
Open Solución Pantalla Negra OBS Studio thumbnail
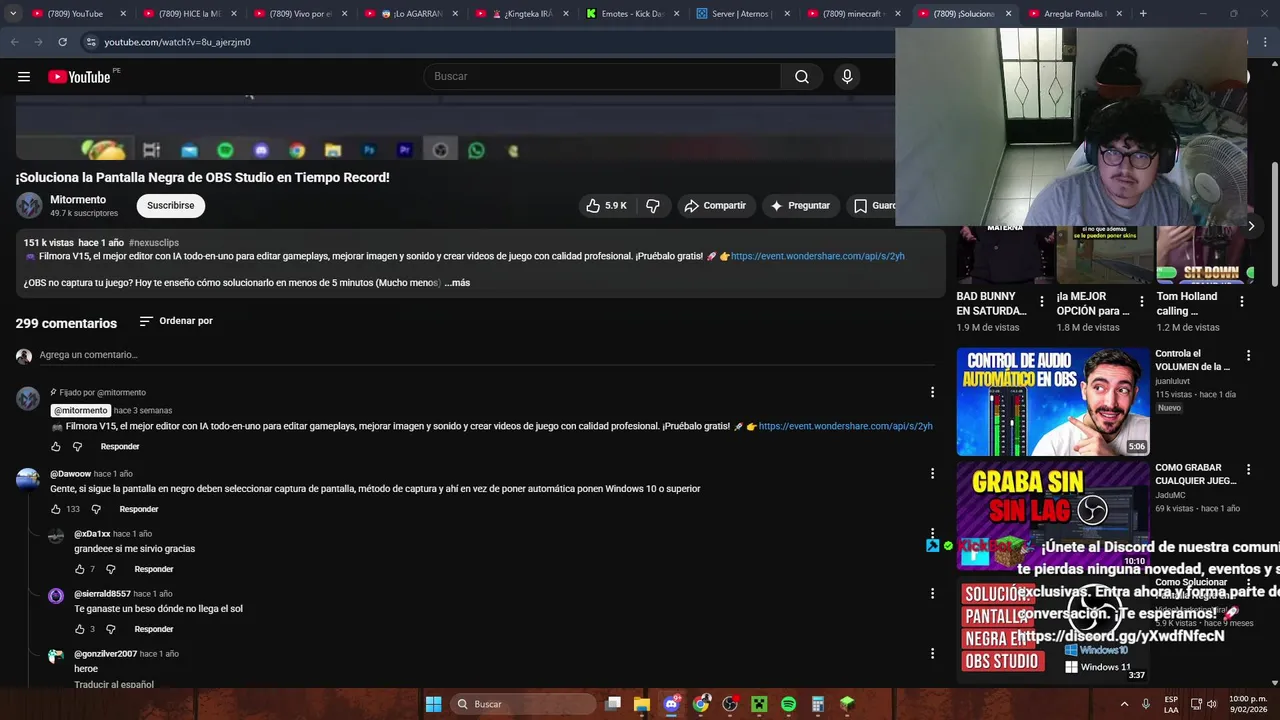1053,630
